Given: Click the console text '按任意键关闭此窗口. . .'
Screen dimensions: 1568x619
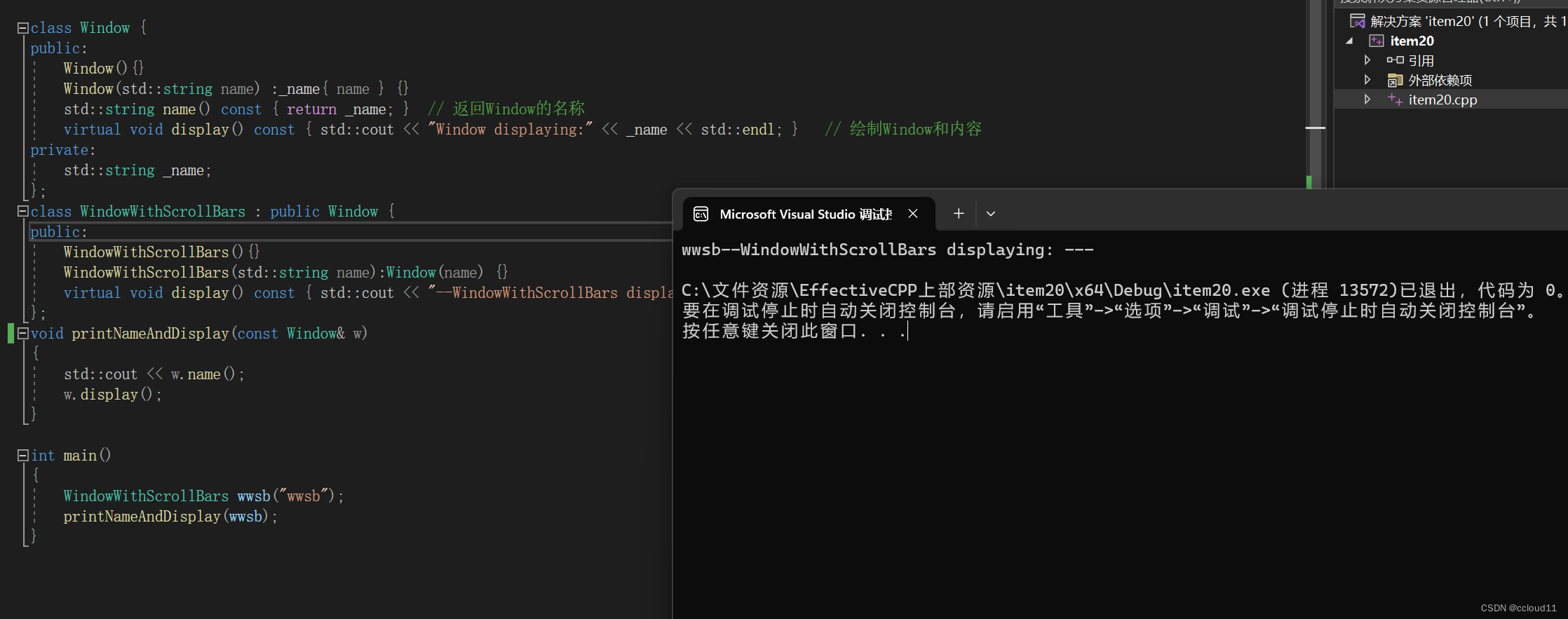Looking at the screenshot, I should click(794, 331).
